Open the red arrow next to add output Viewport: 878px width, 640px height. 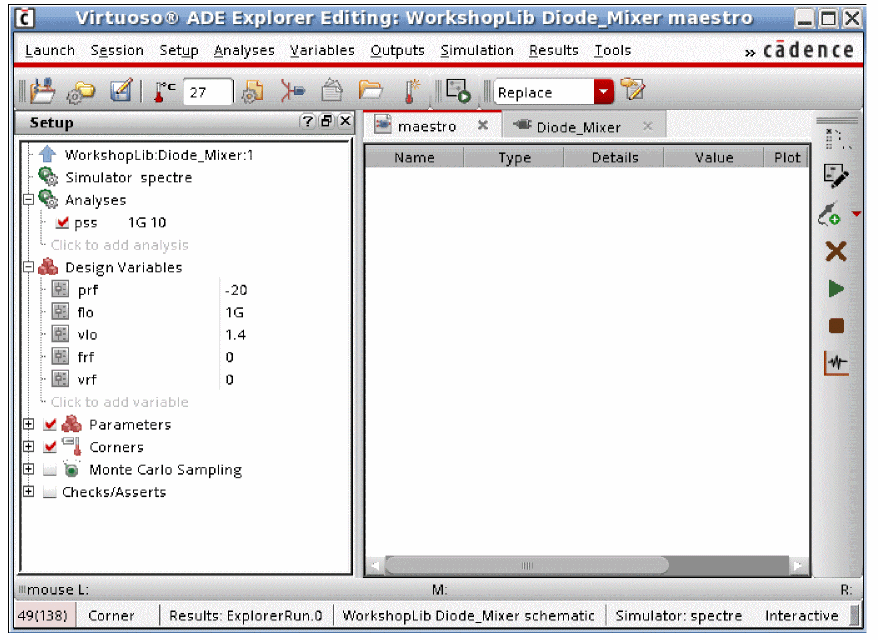tap(856, 214)
